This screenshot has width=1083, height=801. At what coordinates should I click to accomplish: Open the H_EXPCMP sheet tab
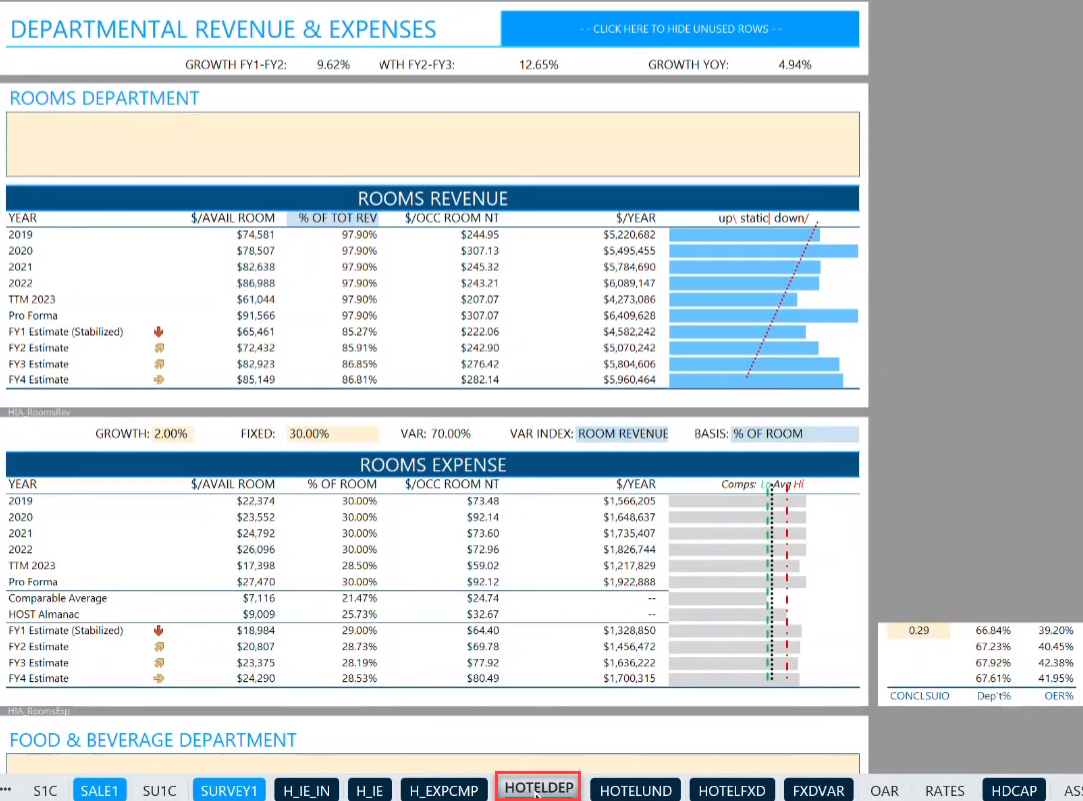click(444, 791)
